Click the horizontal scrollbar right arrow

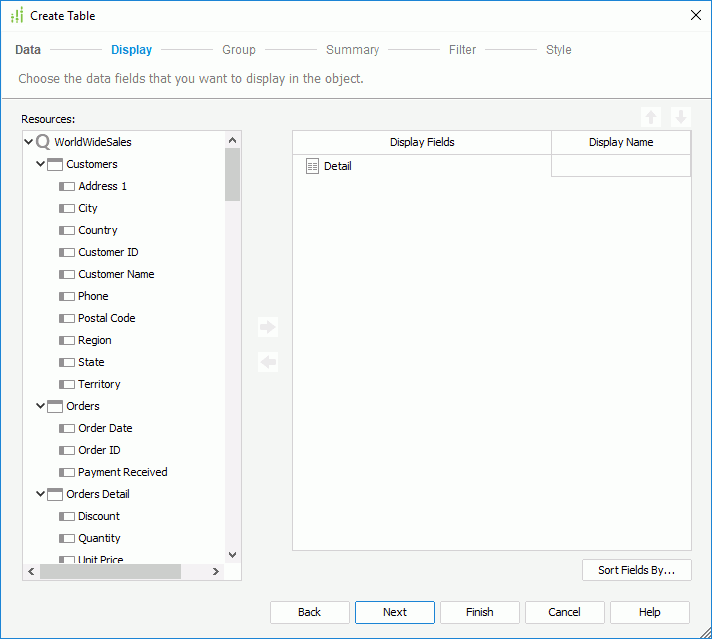coord(216,571)
